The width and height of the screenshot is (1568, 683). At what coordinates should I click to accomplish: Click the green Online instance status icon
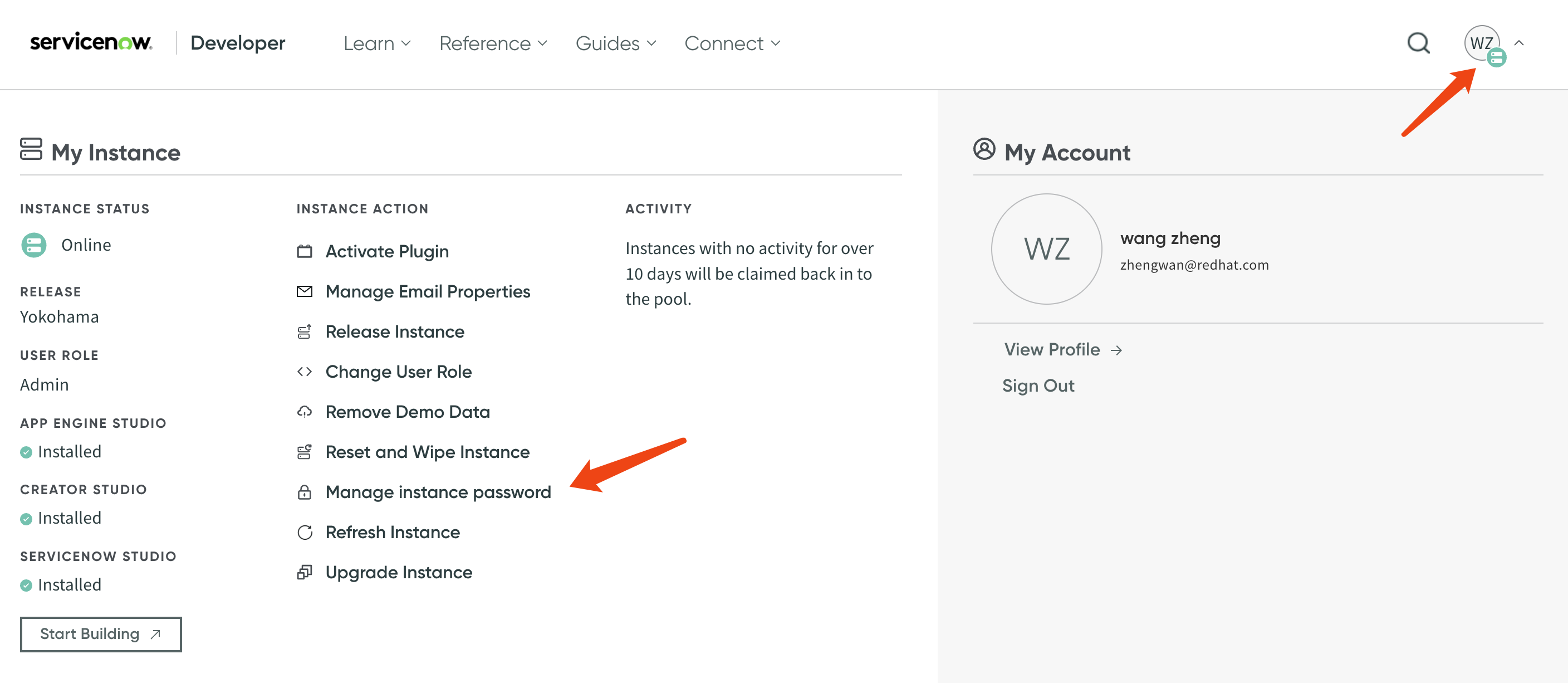coord(34,245)
